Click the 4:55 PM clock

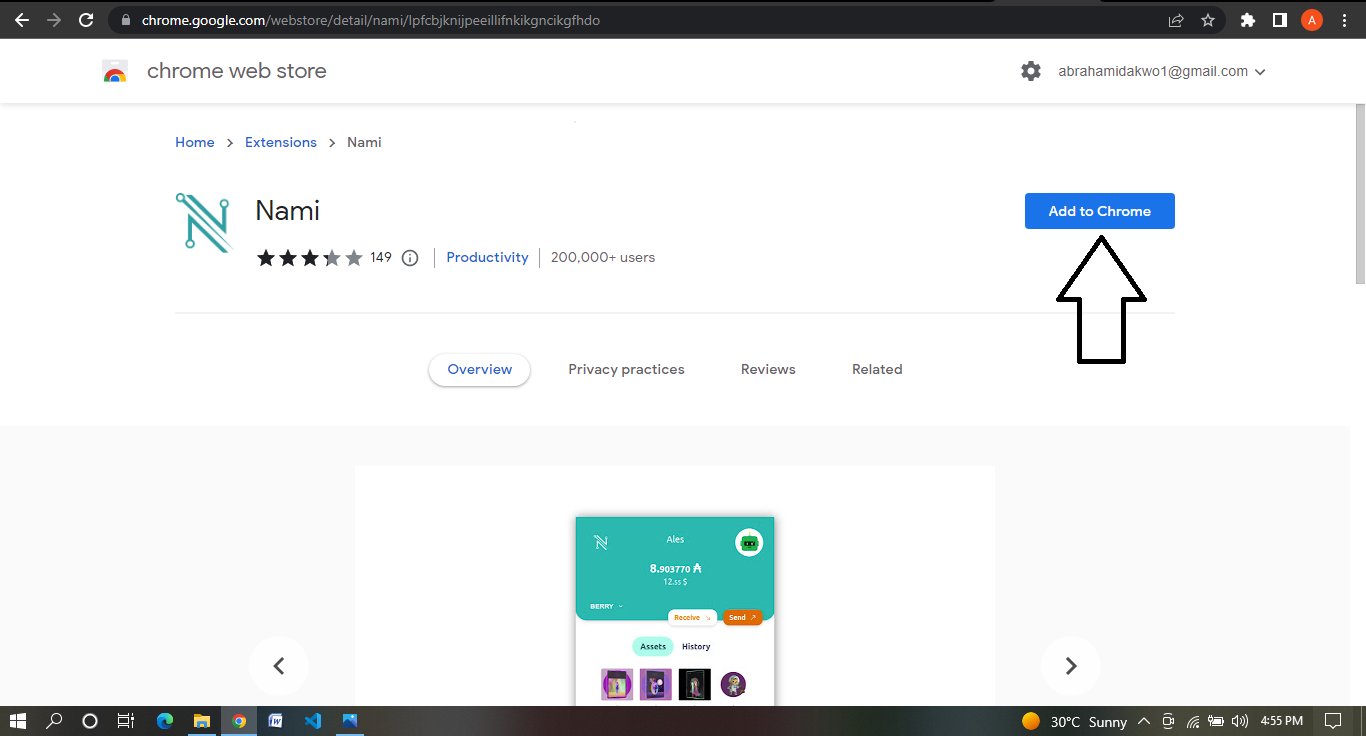pyautogui.click(x=1281, y=721)
